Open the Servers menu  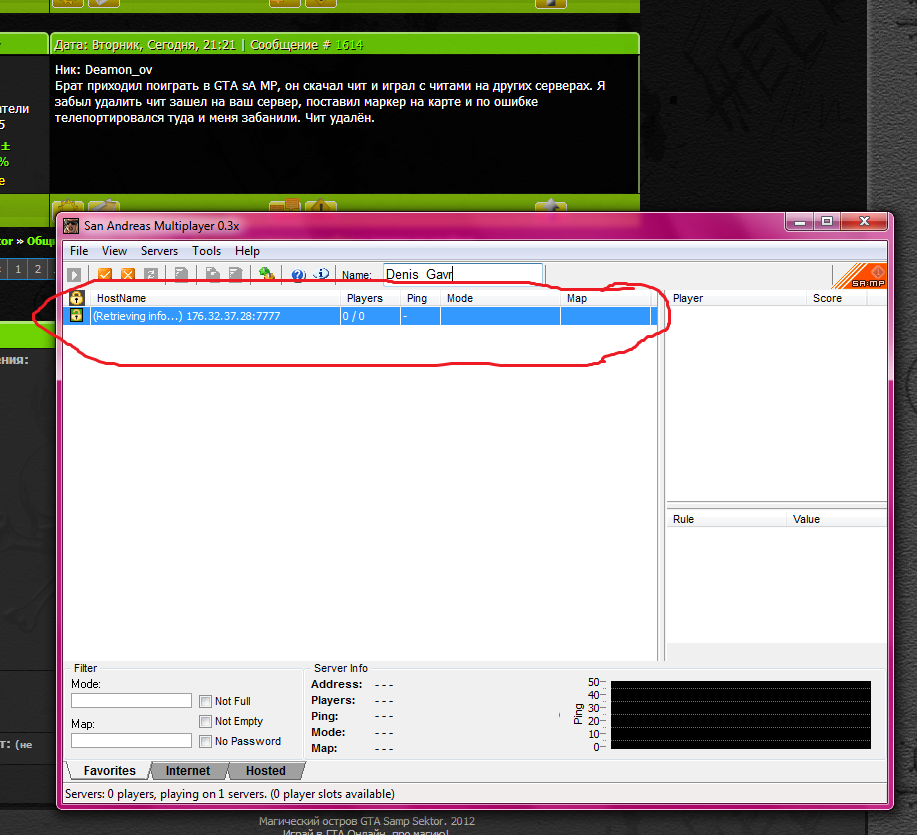coord(159,251)
